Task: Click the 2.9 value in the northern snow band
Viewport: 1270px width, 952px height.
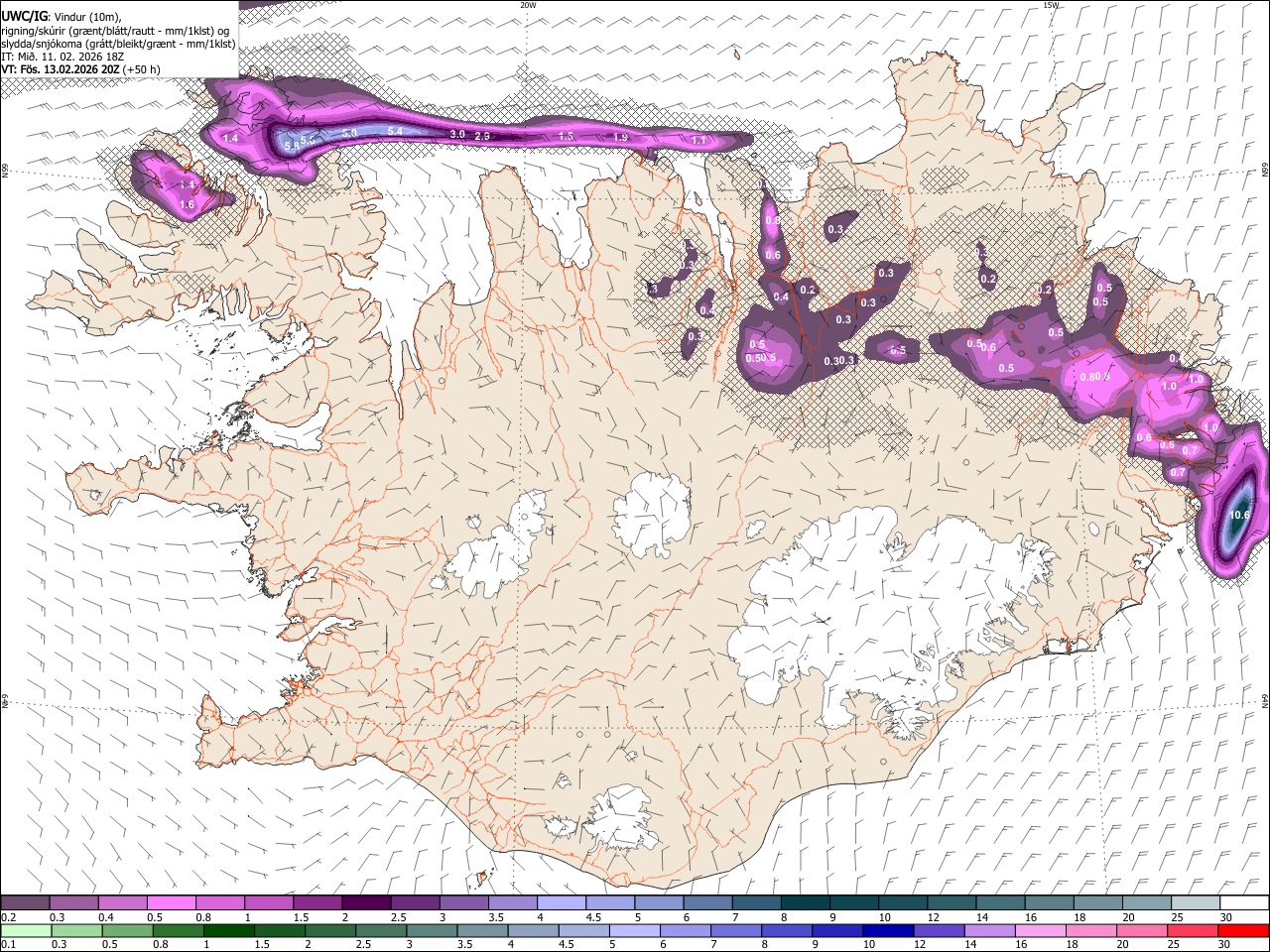Action: click(482, 136)
